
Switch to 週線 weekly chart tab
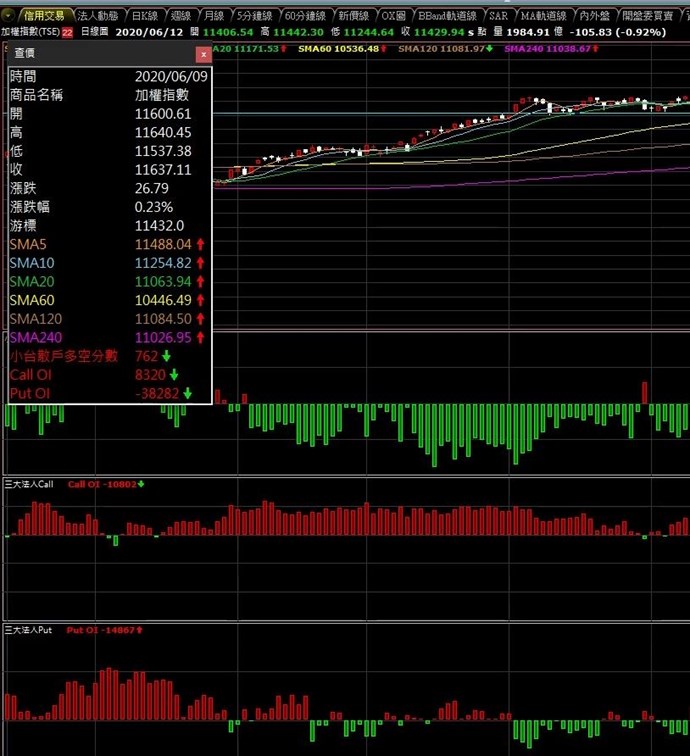pyautogui.click(x=181, y=16)
